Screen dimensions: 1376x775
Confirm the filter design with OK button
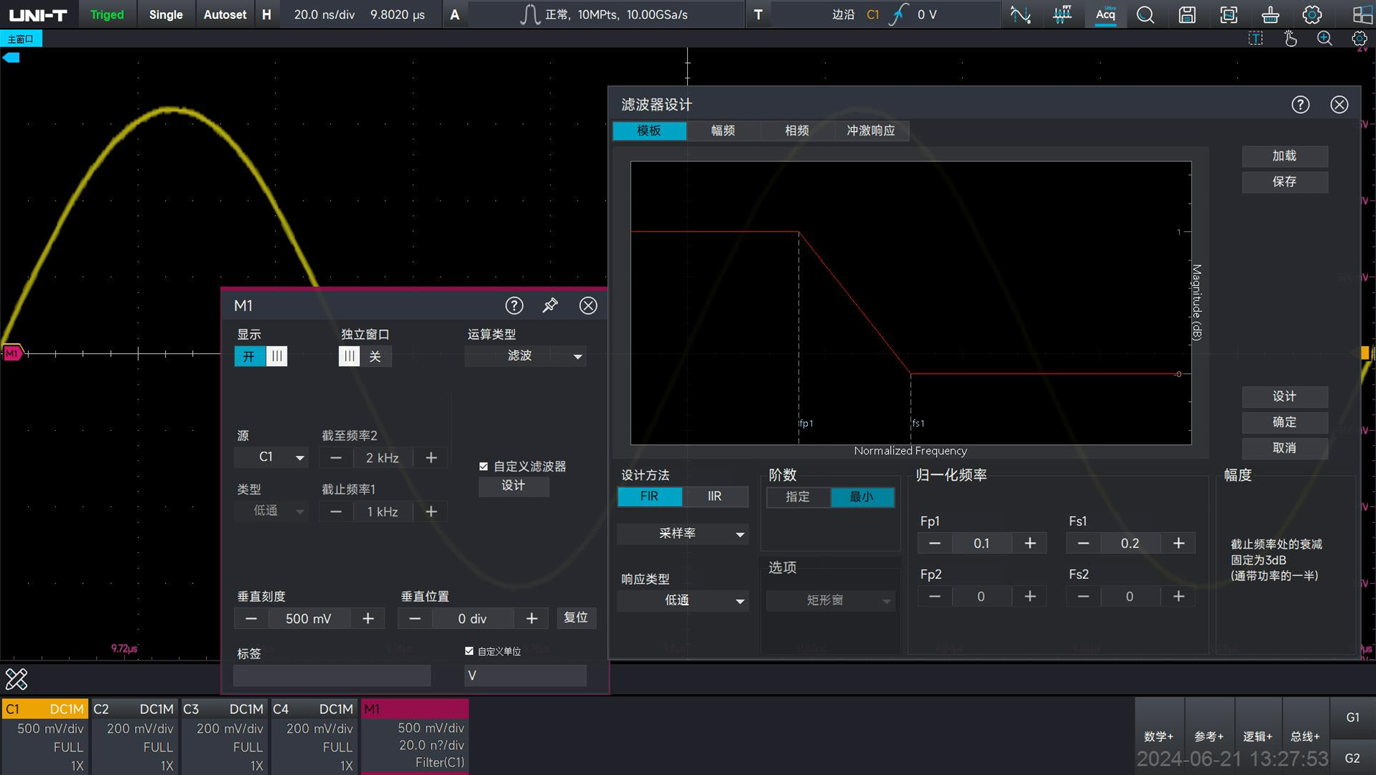(x=1285, y=422)
